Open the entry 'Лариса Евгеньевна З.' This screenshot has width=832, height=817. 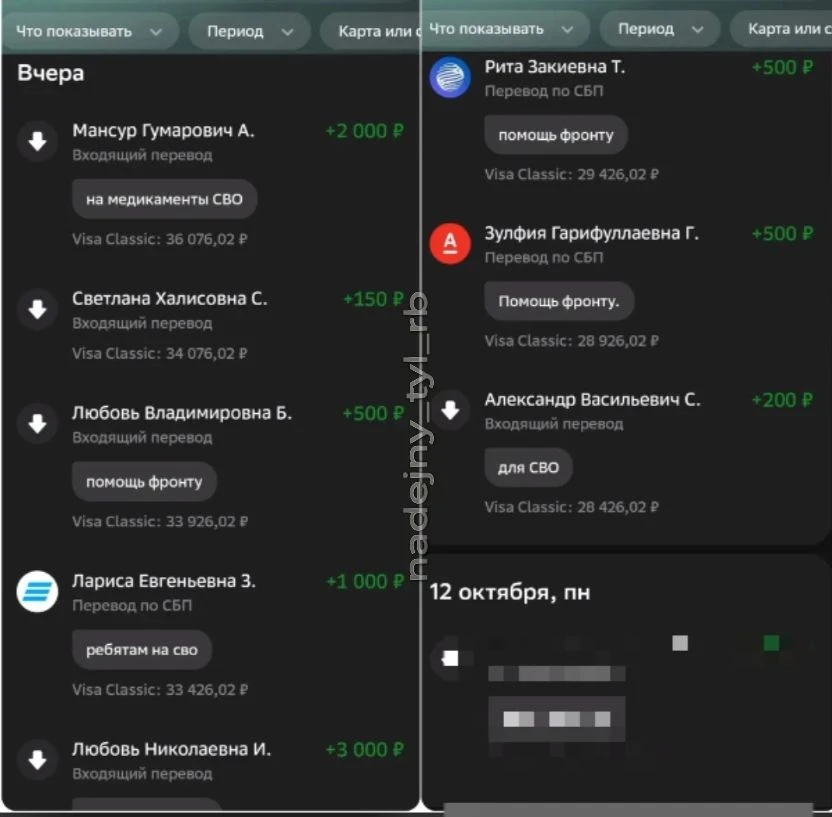(x=164, y=581)
